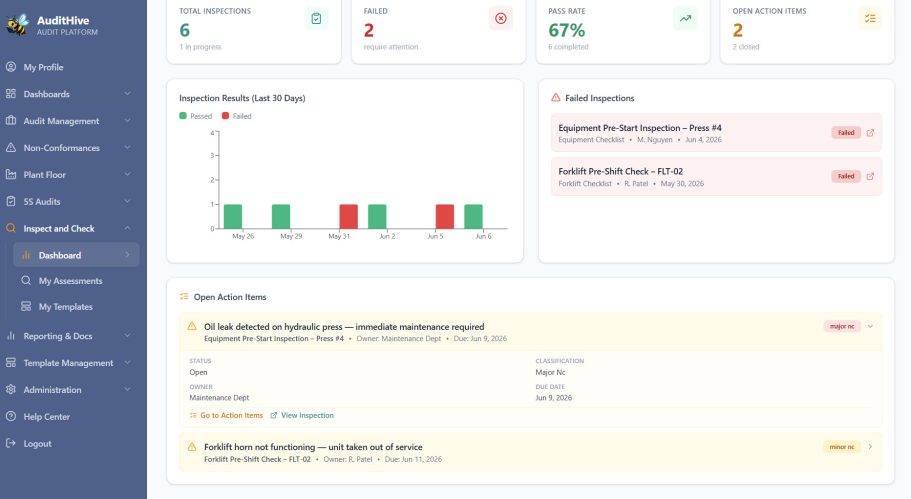The width and height of the screenshot is (911, 499).
Task: Click the Logout arrow icon
Action: (10, 443)
